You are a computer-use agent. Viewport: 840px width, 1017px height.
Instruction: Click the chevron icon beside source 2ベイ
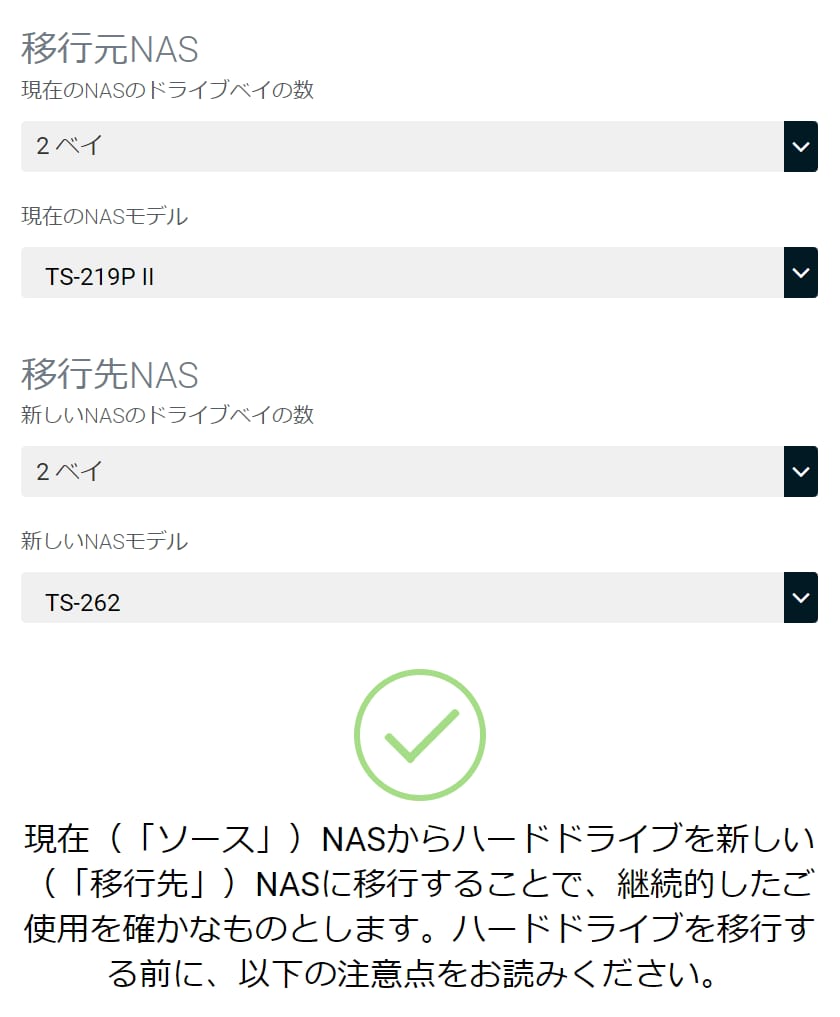(x=800, y=146)
